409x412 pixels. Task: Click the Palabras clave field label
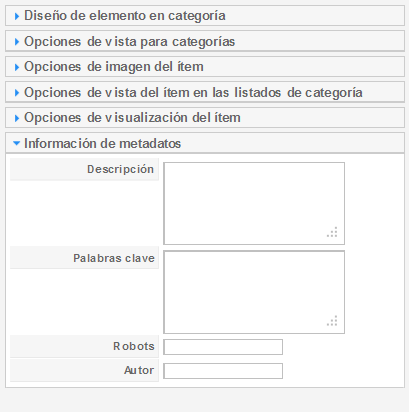[x=114, y=258]
